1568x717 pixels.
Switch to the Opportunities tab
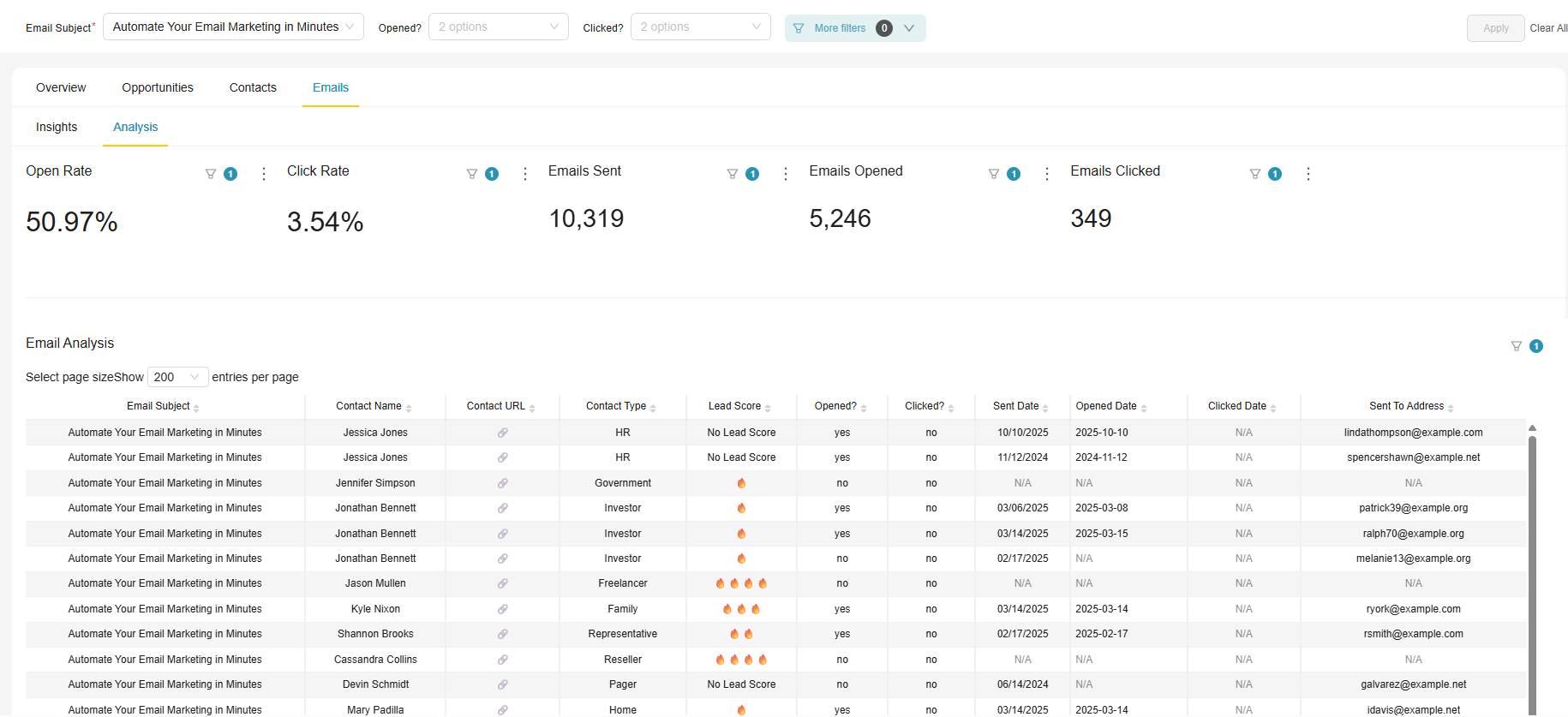158,87
